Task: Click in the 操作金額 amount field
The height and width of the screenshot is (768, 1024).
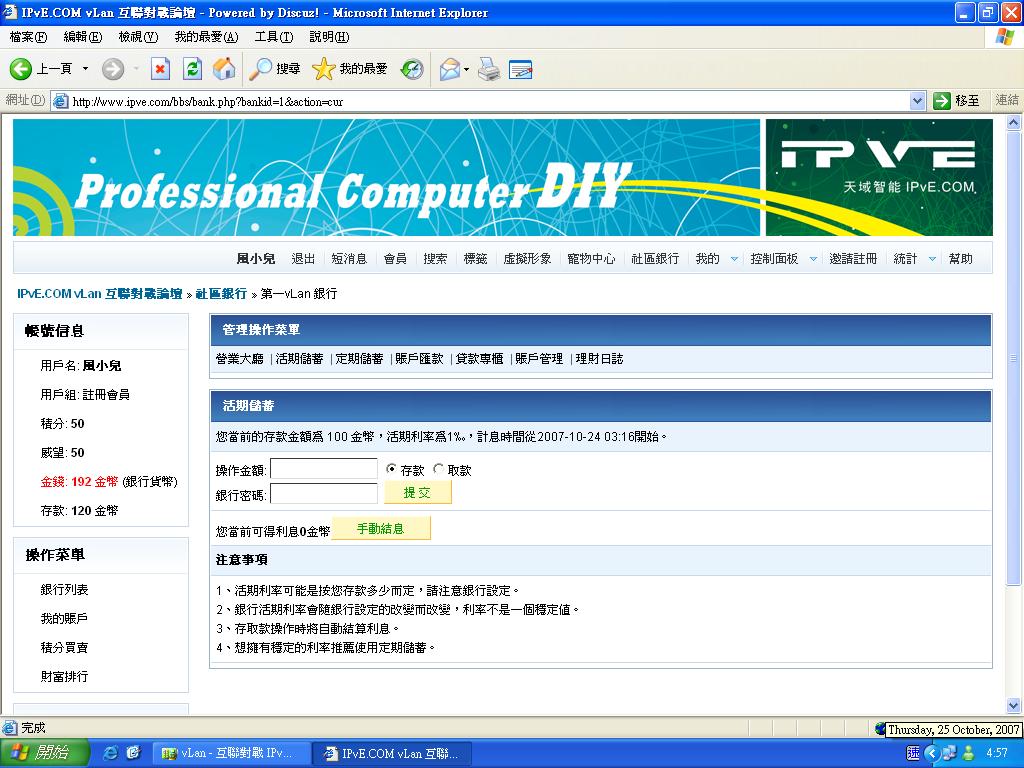Action: (x=323, y=469)
